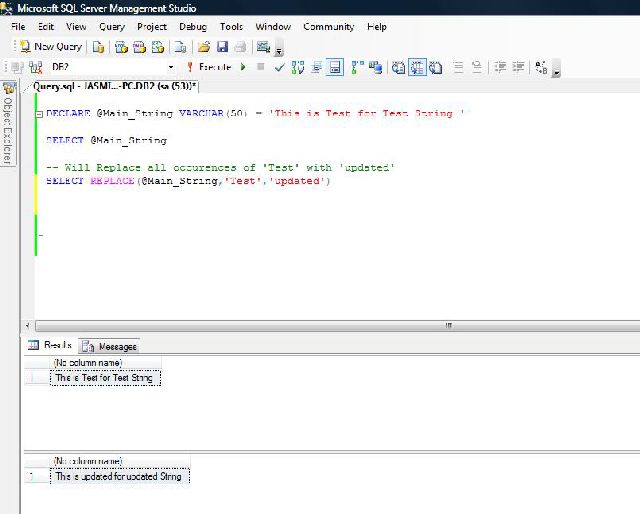Expand the standard toolbar overflow arrow
The image size is (640, 514).
tap(278, 50)
